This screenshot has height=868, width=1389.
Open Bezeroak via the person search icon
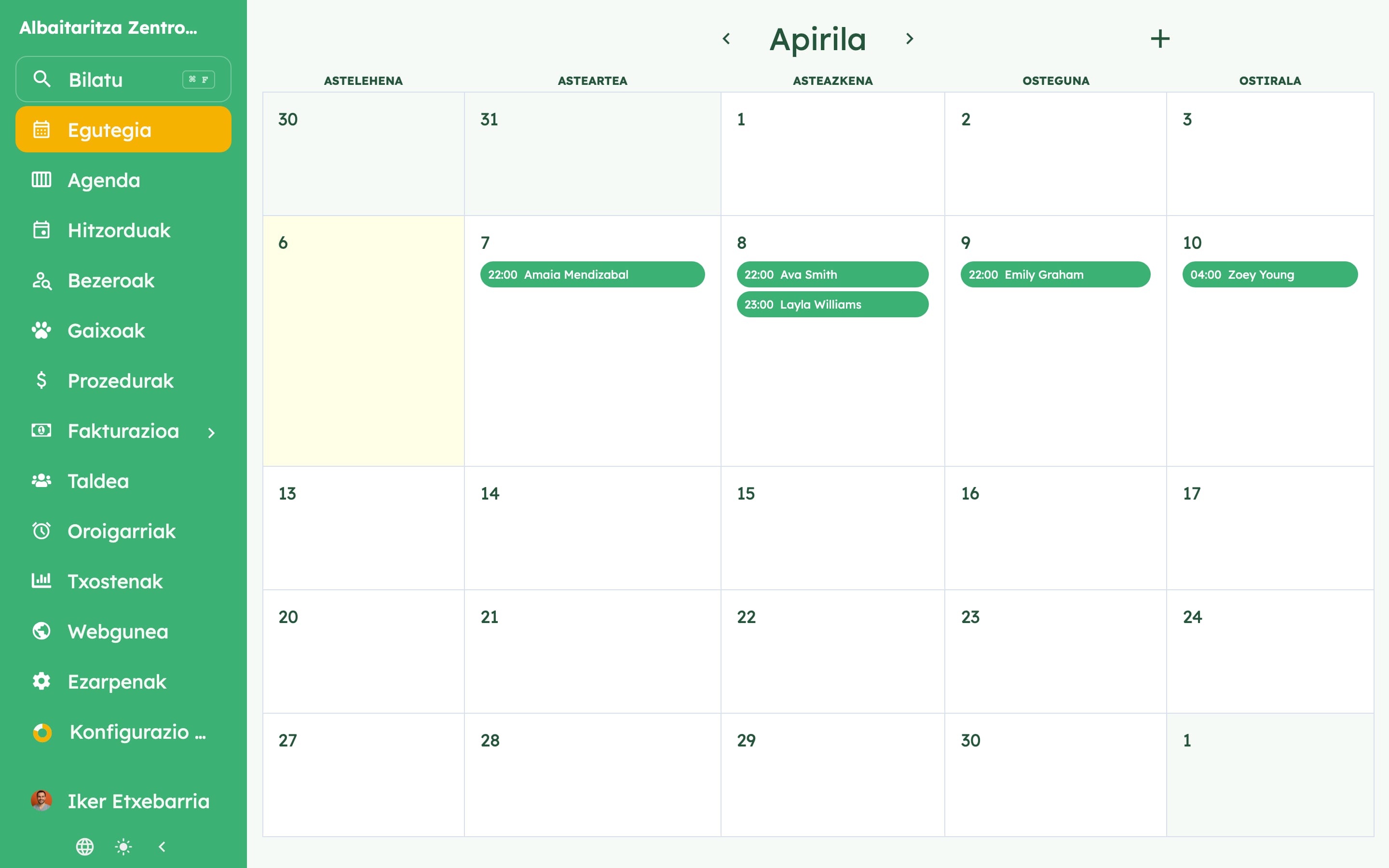[x=41, y=281]
